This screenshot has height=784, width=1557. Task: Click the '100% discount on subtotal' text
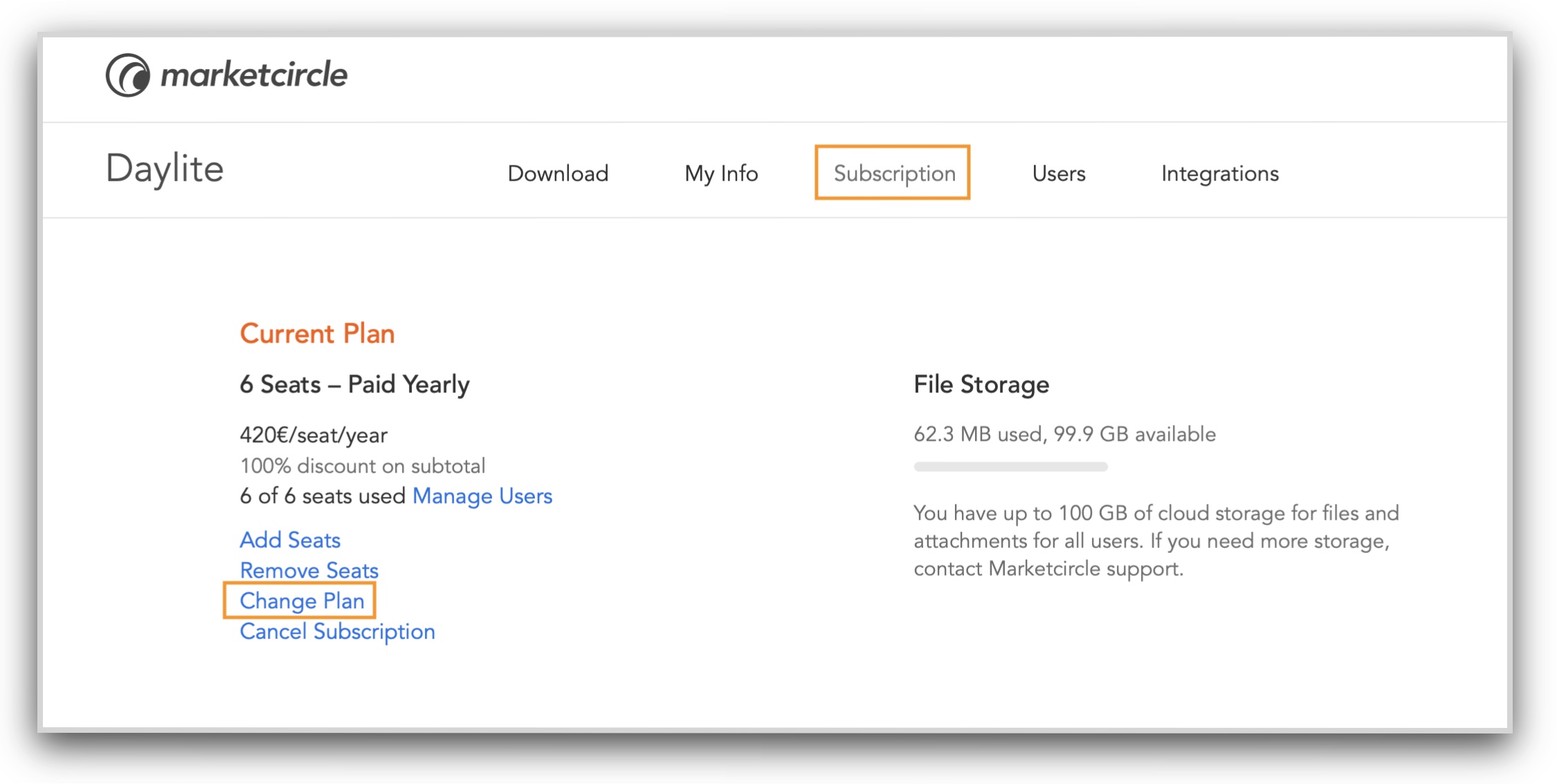pos(363,466)
